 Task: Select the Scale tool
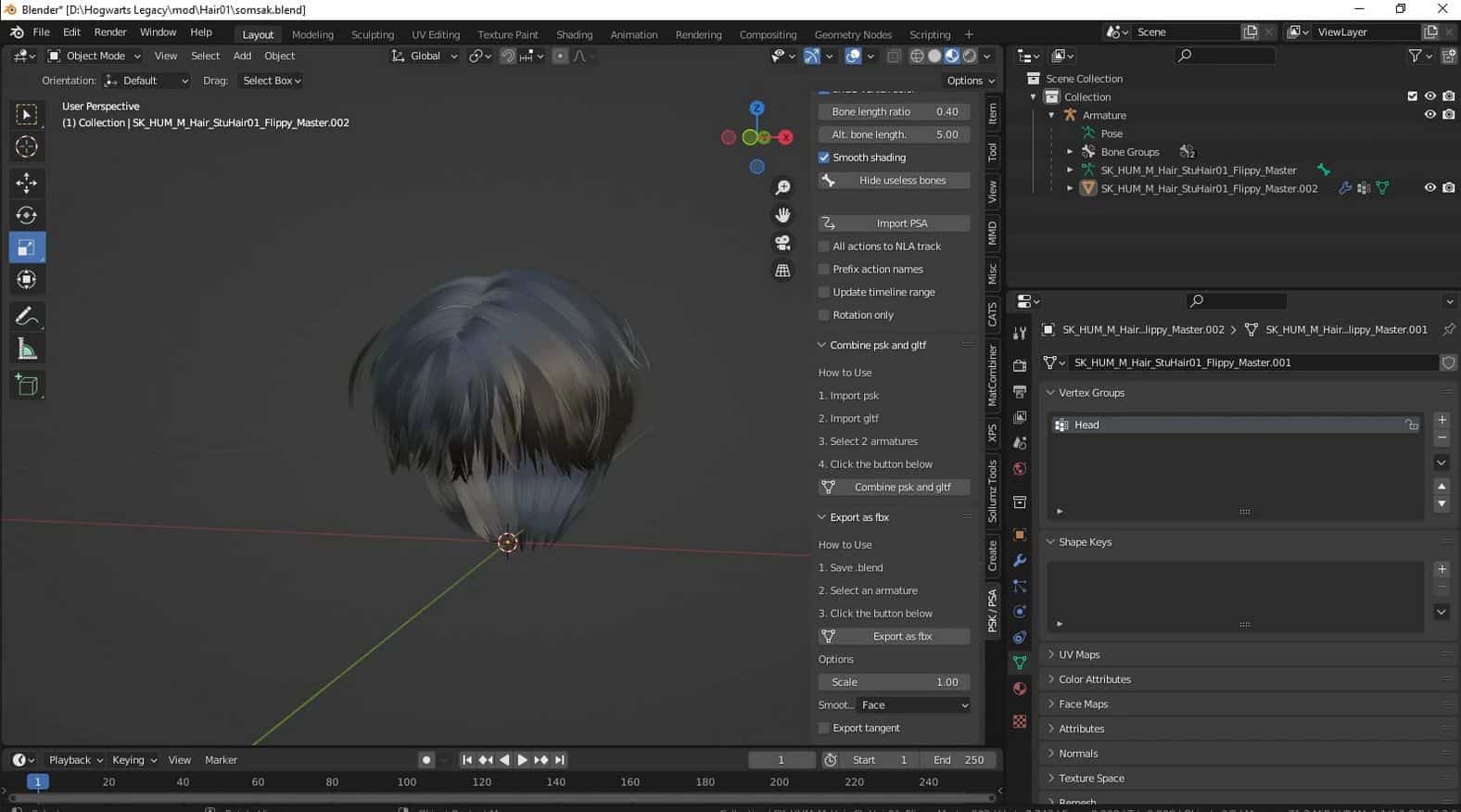(x=27, y=247)
